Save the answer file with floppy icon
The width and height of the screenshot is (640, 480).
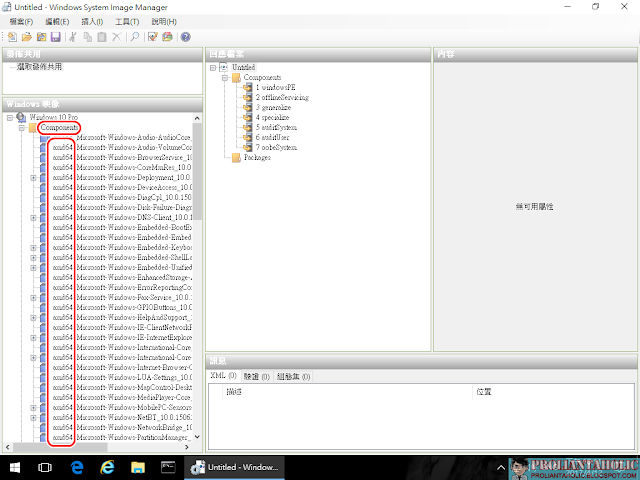[x=56, y=37]
